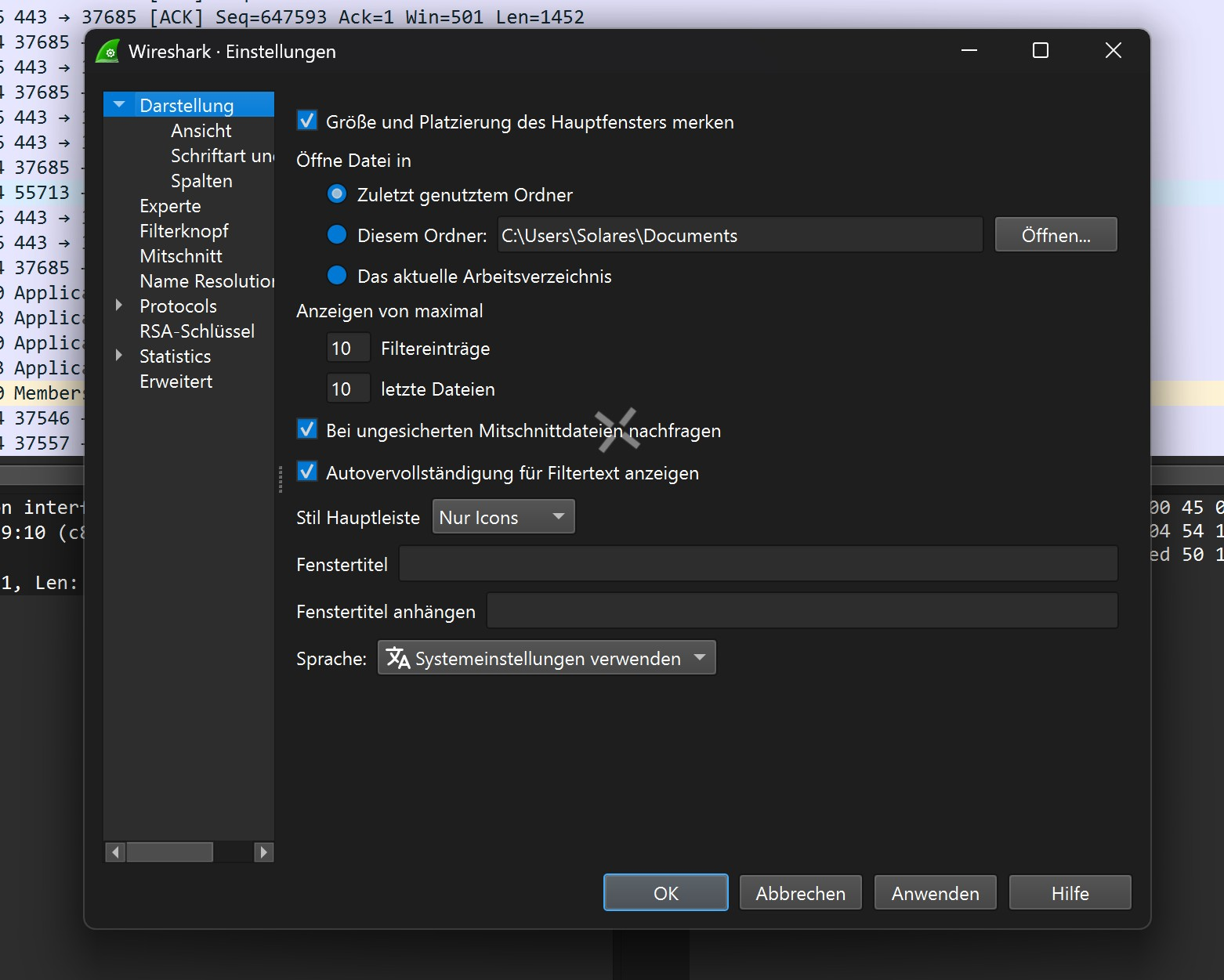Open the Mitschnitt settings page
Viewport: 1224px width, 980px height.
pos(181,255)
